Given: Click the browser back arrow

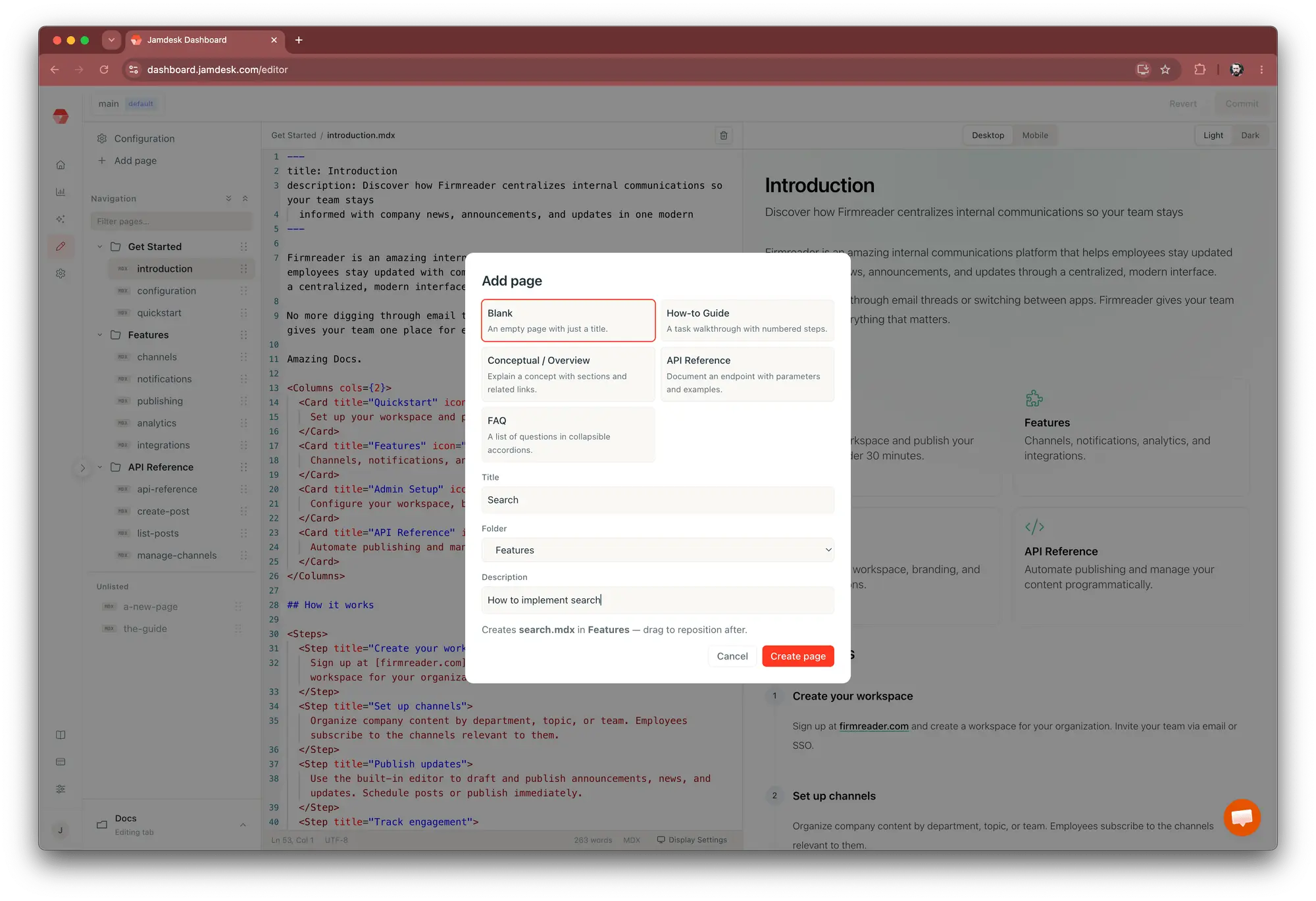Looking at the screenshot, I should (55, 70).
